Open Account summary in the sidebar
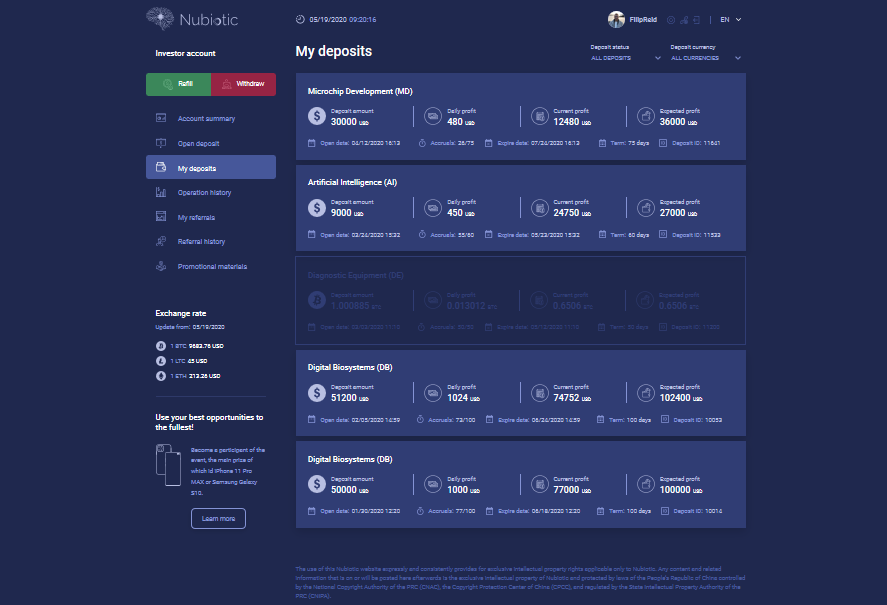Image resolution: width=887 pixels, height=605 pixels. (206, 118)
